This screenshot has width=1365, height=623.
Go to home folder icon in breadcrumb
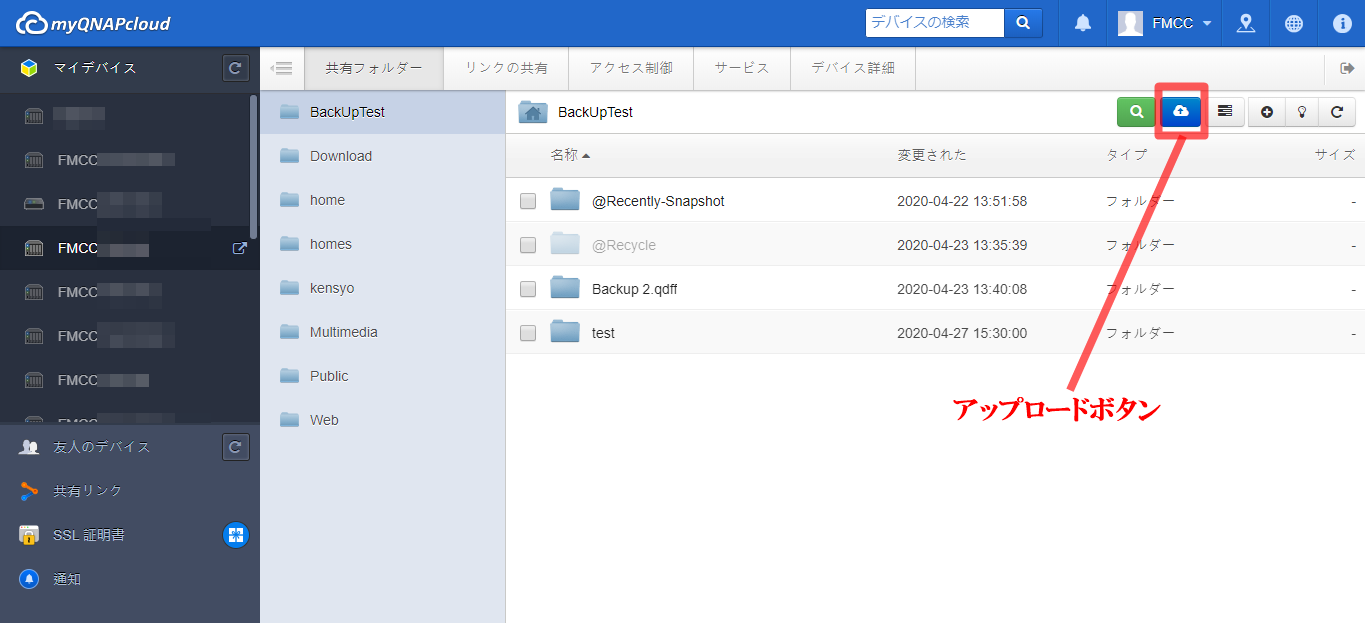(532, 112)
